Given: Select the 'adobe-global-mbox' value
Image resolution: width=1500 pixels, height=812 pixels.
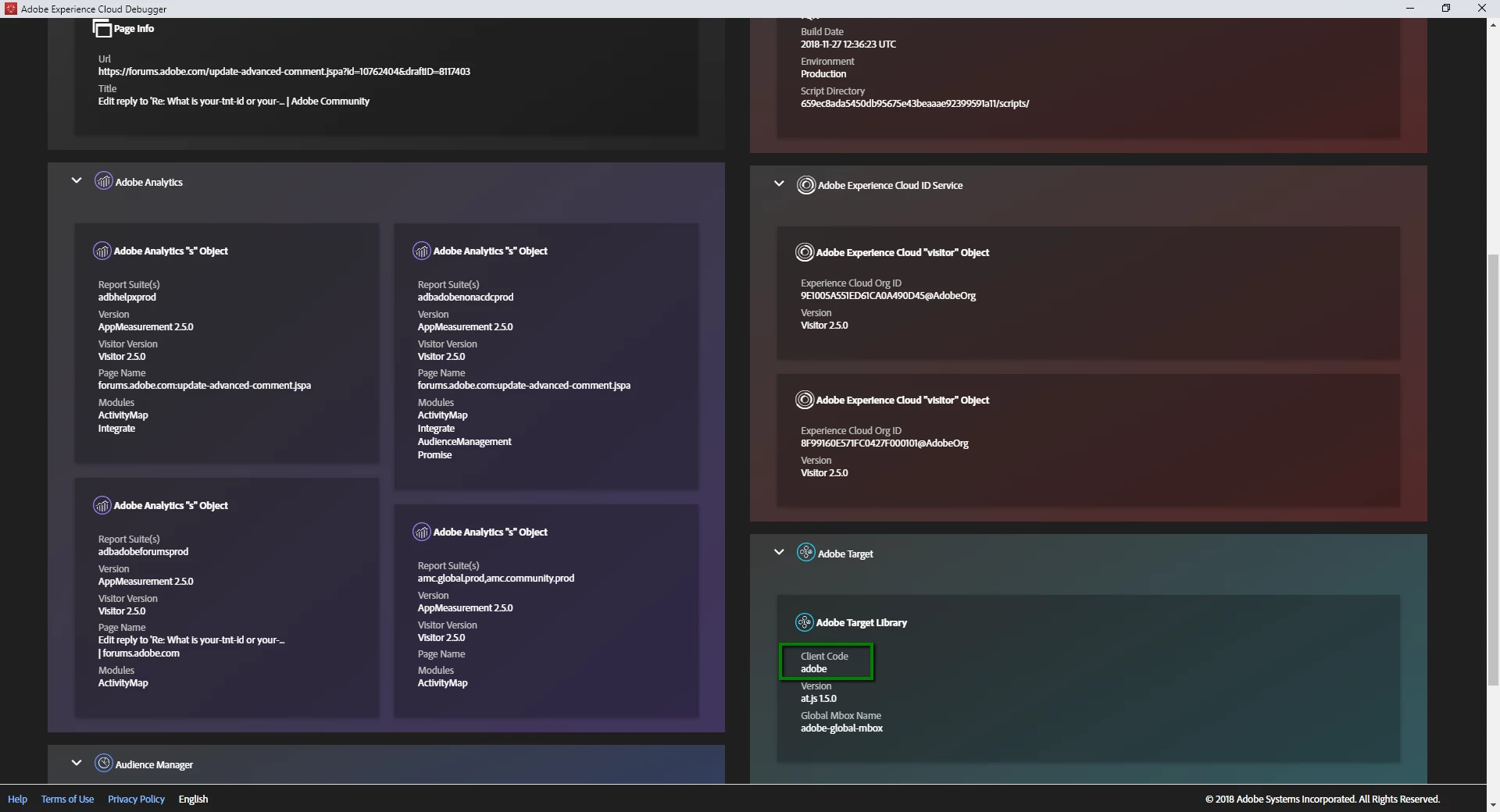Looking at the screenshot, I should 841,728.
